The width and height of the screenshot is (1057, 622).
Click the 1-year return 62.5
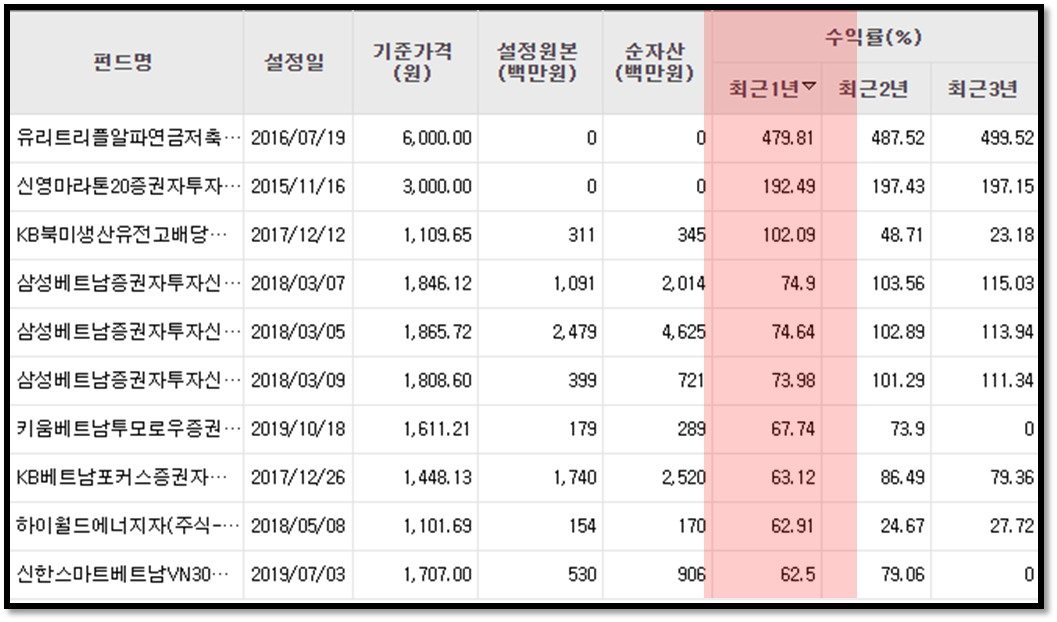[x=797, y=575]
